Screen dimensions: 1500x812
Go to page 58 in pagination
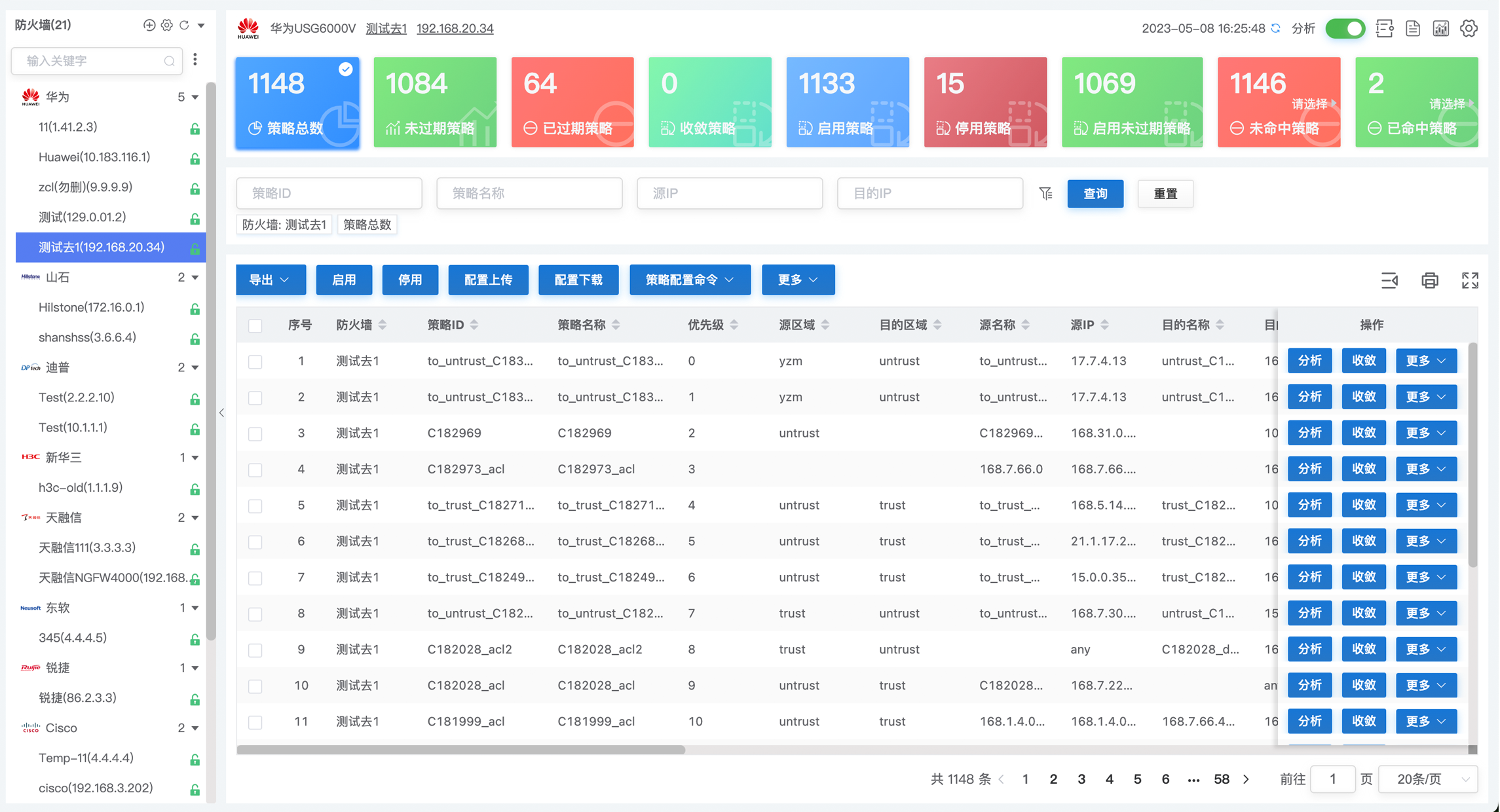(1221, 779)
